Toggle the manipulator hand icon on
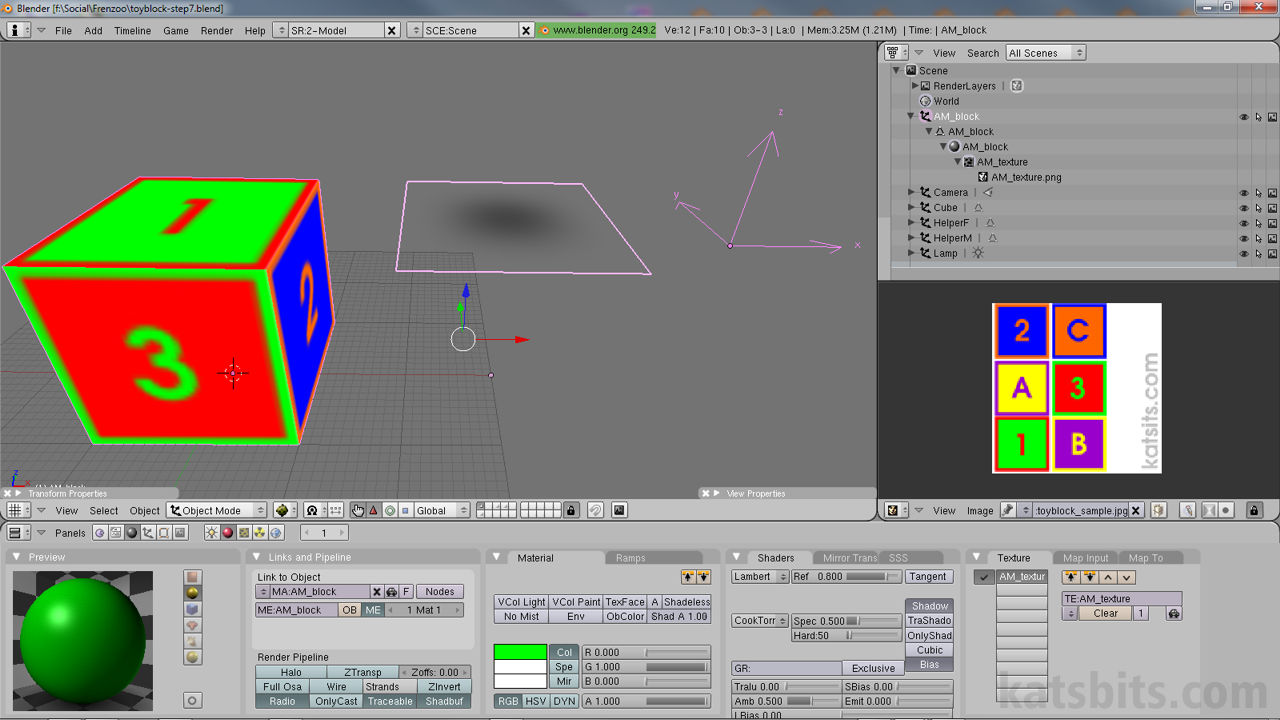Screen dimensions: 1280x720 point(359,510)
